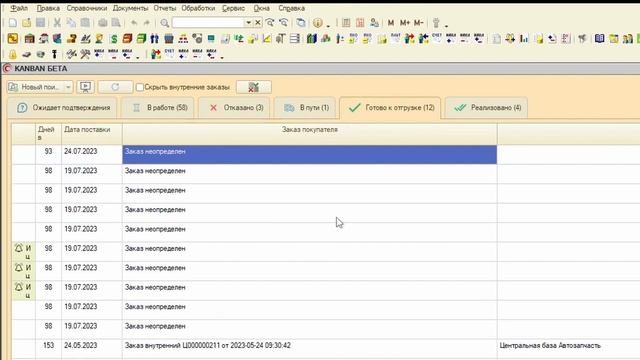Click the Заказ покупателя column header

pyautogui.click(x=310, y=134)
